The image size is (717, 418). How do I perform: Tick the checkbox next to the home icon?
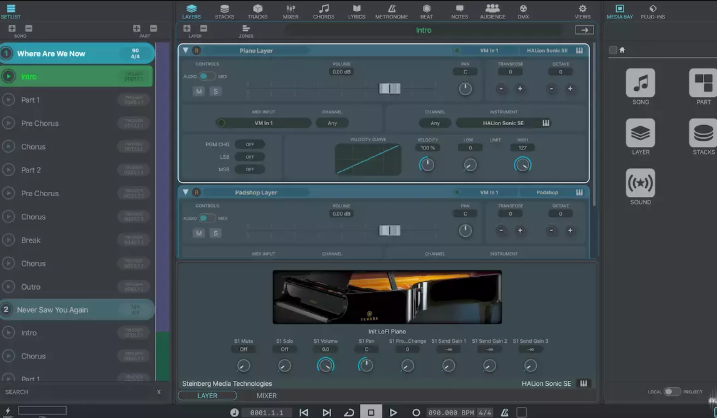pos(613,50)
